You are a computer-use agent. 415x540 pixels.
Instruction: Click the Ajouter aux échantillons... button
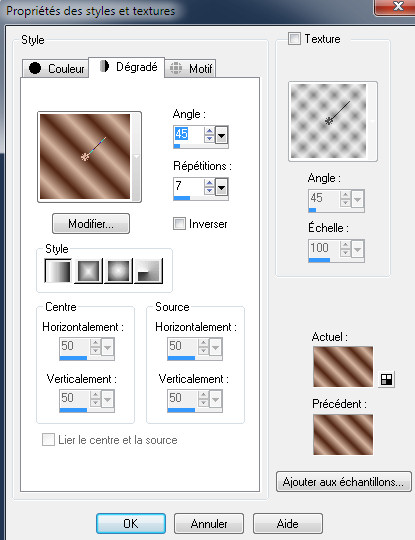click(x=343, y=481)
